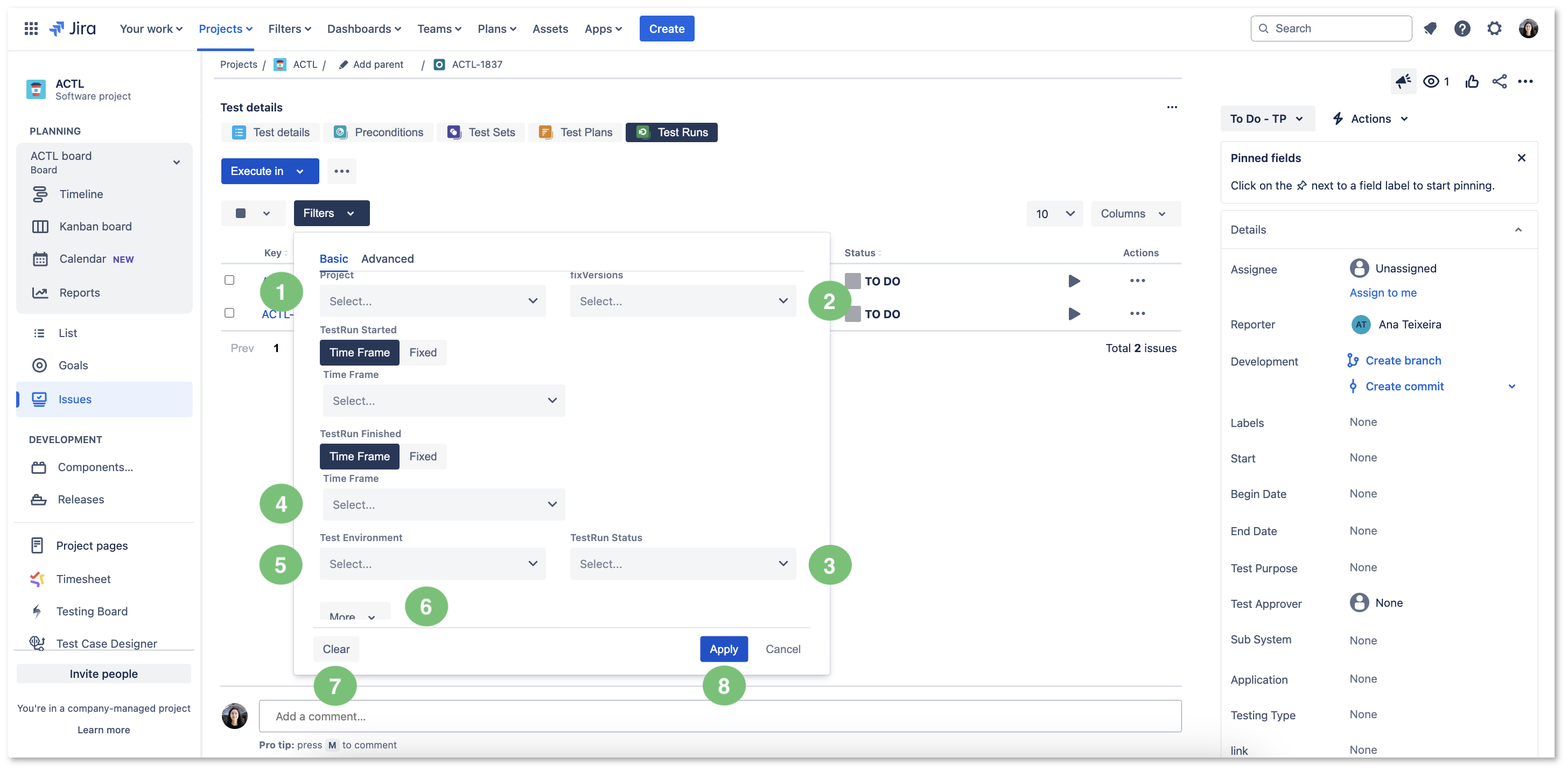Screen dimensions: 1568x771
Task: Click the top Search box
Action: (1331, 29)
